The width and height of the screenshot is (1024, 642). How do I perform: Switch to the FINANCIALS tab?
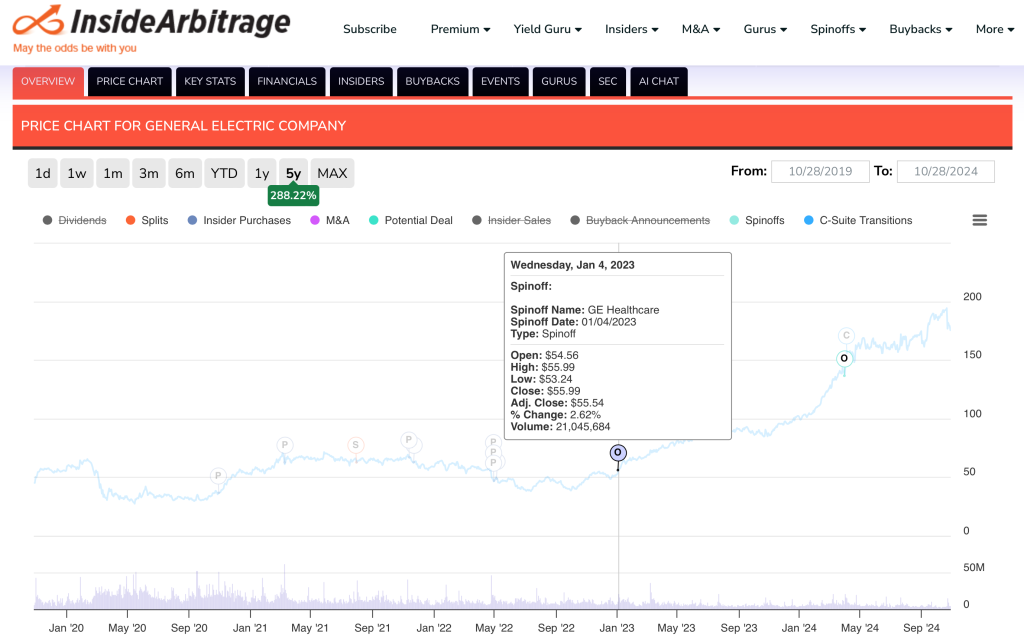tap(287, 81)
